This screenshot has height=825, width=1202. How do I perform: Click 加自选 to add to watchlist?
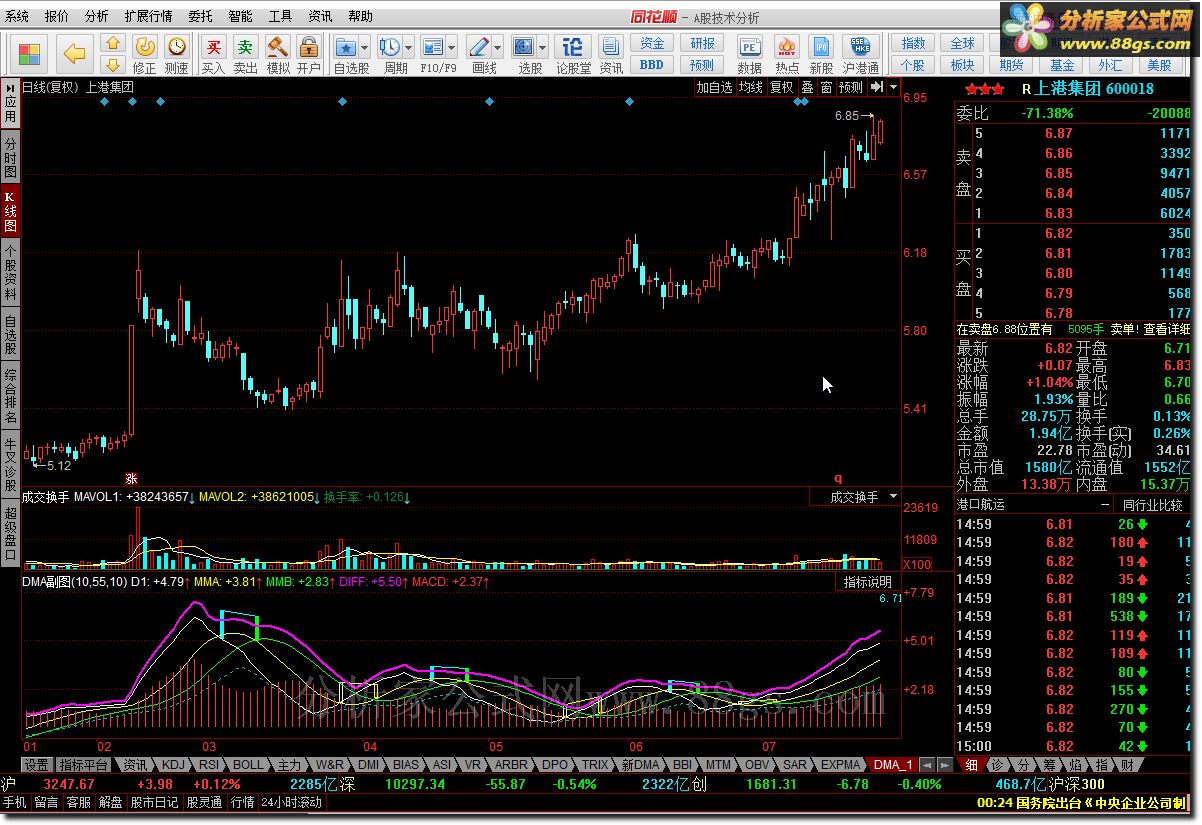[715, 88]
